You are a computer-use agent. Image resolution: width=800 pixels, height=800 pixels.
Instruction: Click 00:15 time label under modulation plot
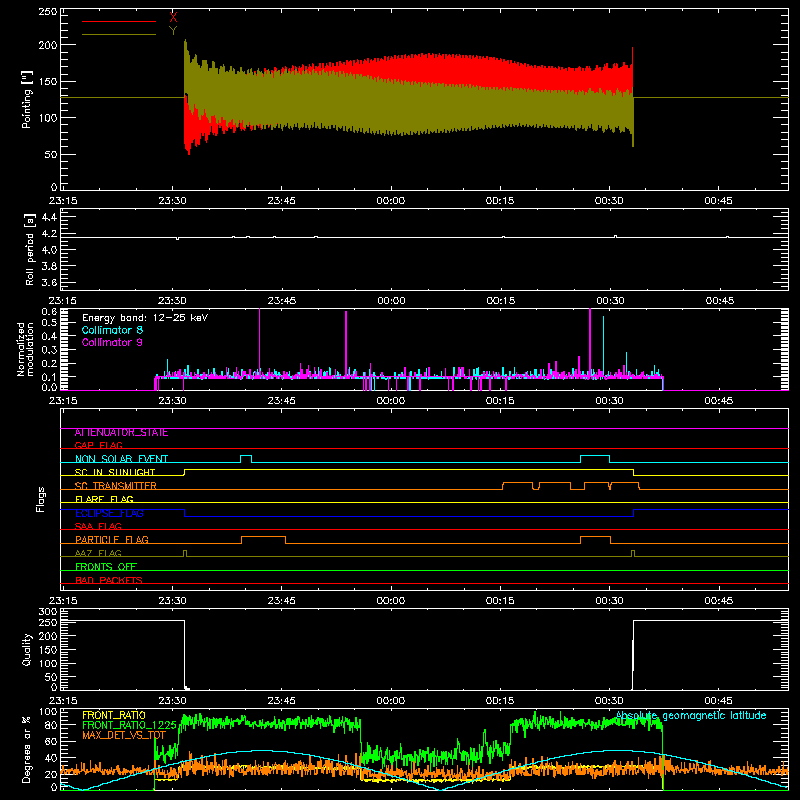tap(500, 401)
